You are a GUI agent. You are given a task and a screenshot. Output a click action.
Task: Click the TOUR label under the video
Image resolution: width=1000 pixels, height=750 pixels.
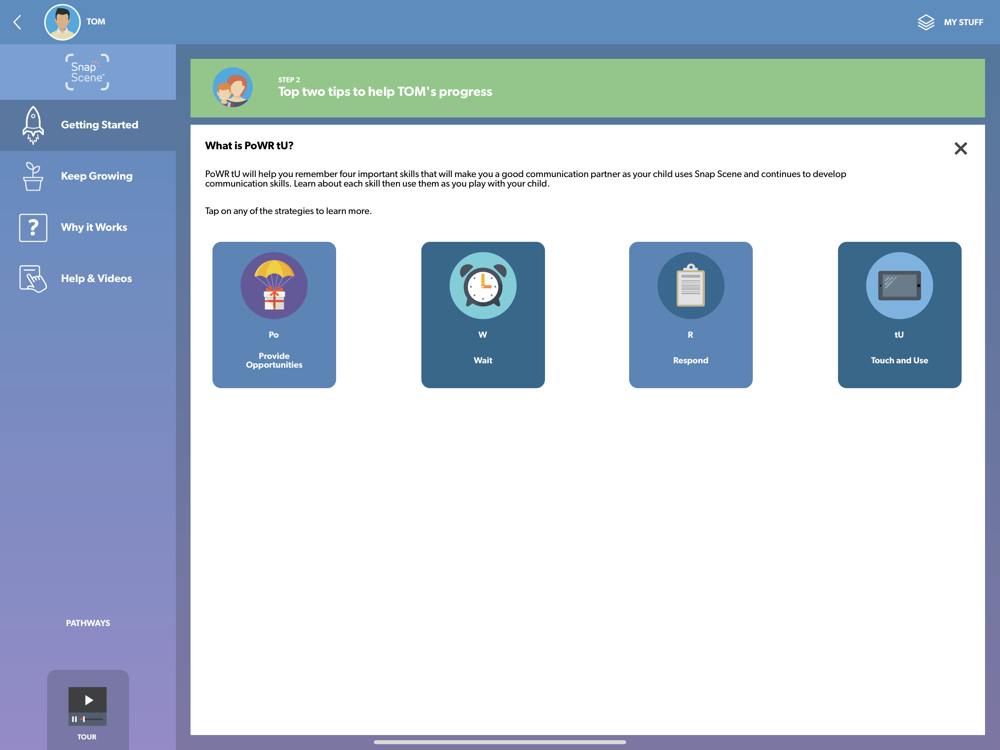coord(87,737)
